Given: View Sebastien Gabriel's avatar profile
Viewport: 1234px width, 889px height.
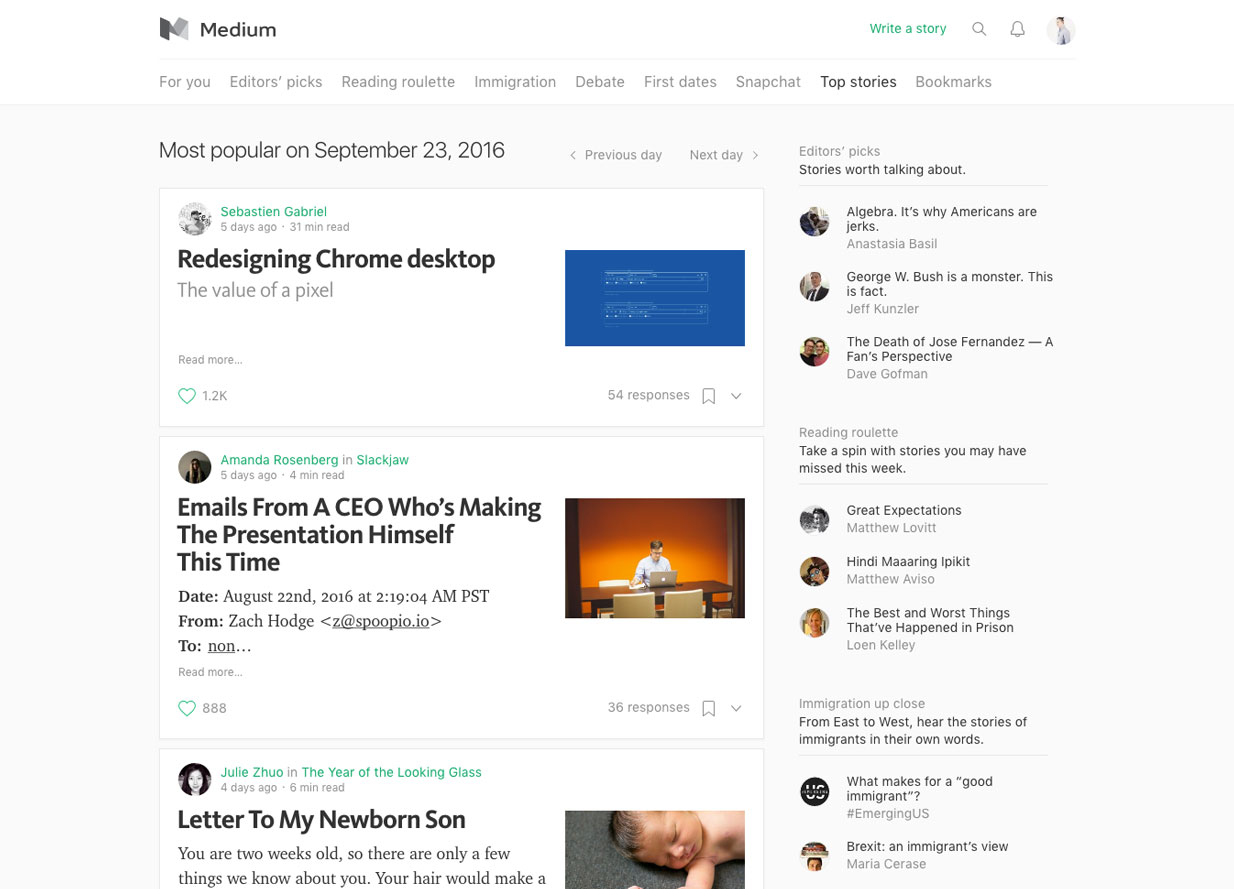Looking at the screenshot, I should coord(194,218).
